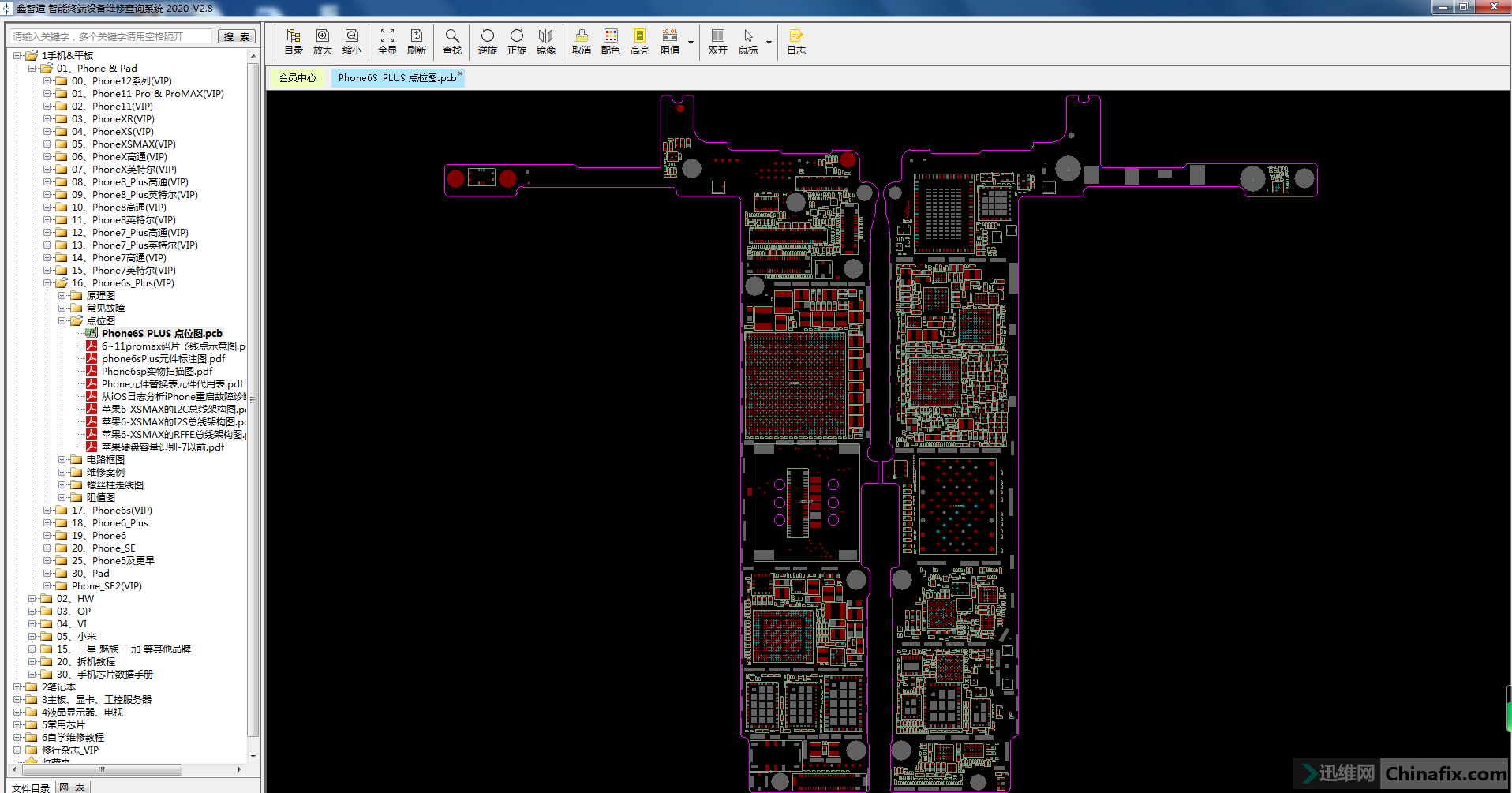The height and width of the screenshot is (793, 1512).
Task: Click the 缩小 zoom-out toolbar icon
Action: tap(351, 42)
